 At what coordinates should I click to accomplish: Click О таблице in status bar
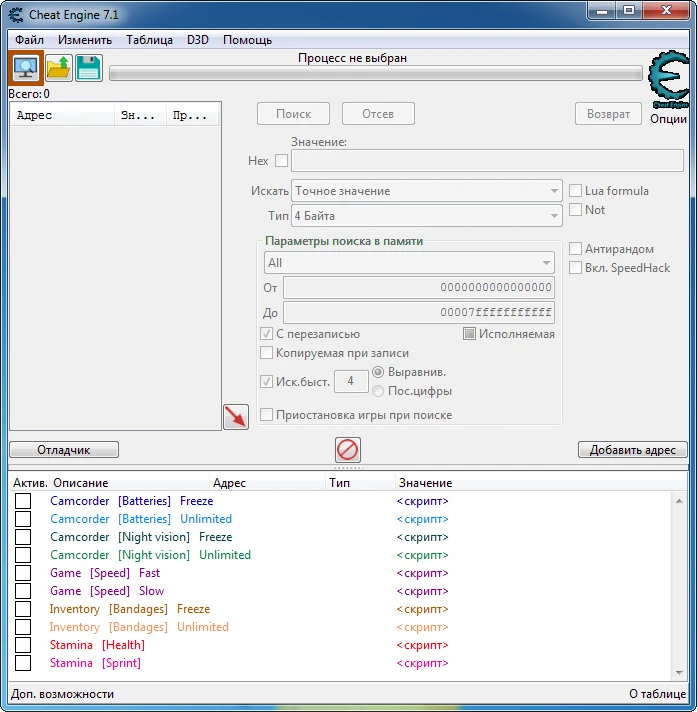pos(657,694)
